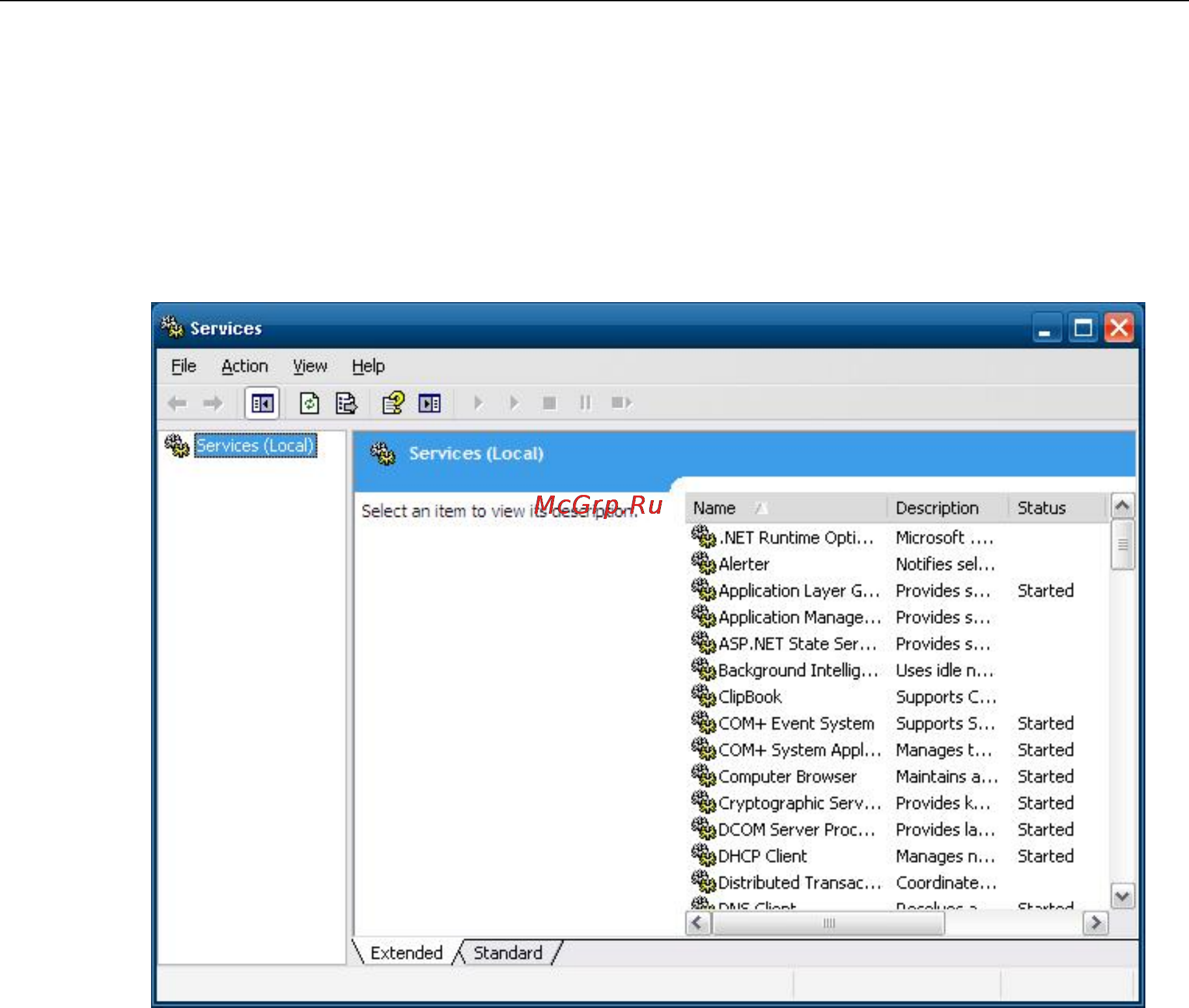Image resolution: width=1189 pixels, height=1008 pixels.
Task: Open the Help menu
Action: pyautogui.click(x=369, y=366)
